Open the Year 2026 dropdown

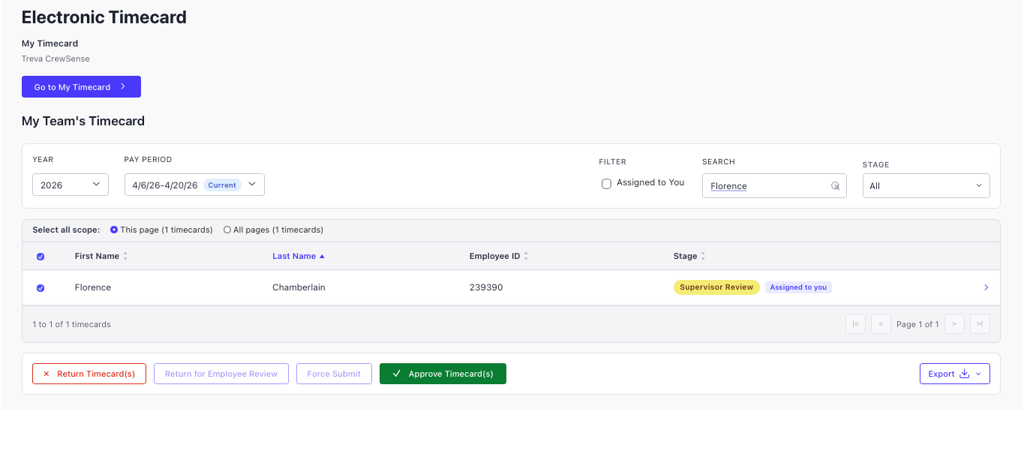(x=71, y=185)
